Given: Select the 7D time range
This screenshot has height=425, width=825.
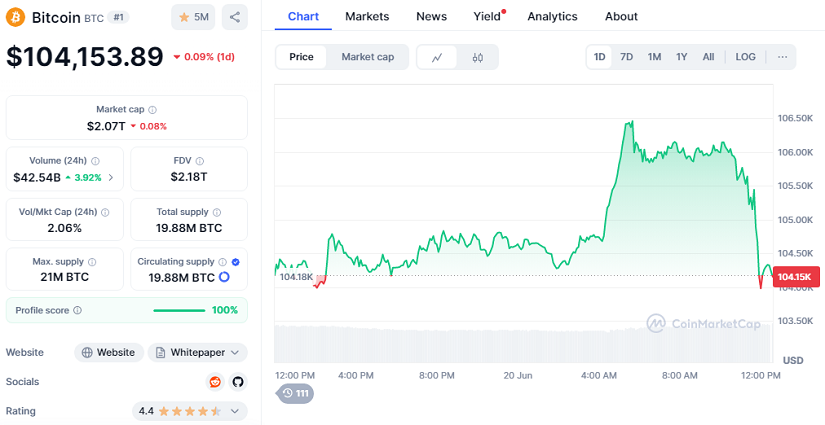Looking at the screenshot, I should click(626, 57).
